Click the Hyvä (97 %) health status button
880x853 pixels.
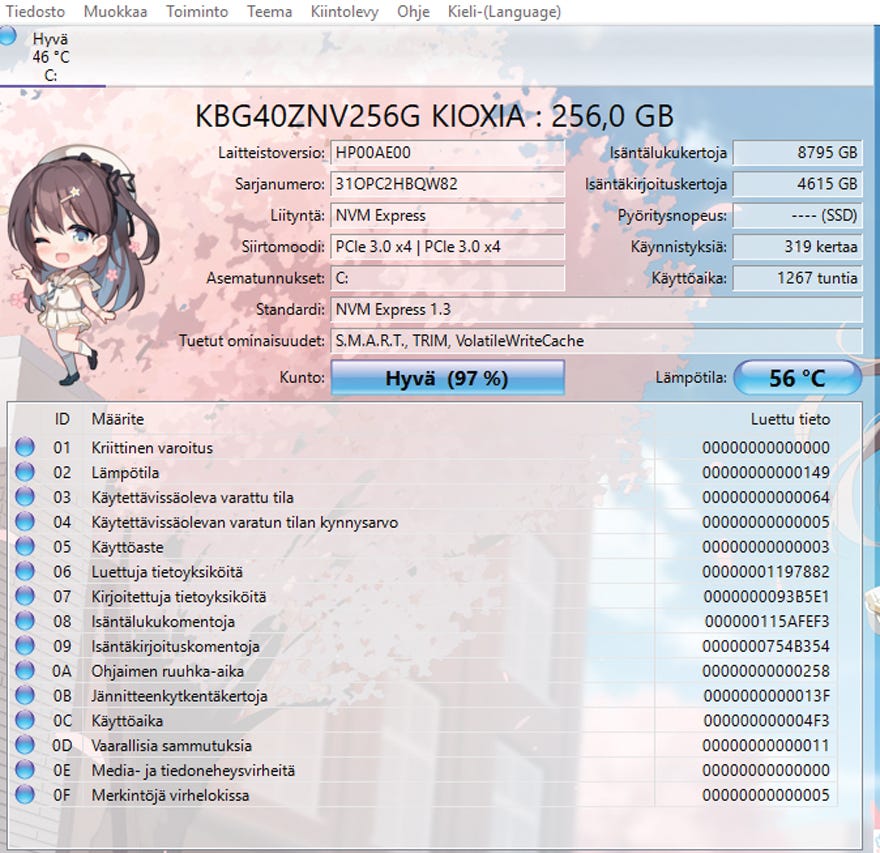pos(447,378)
